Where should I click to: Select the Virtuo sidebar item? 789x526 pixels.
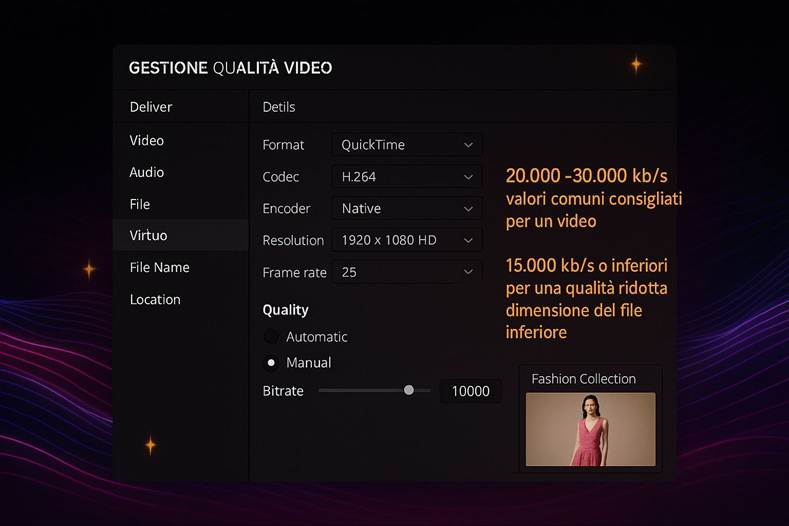point(149,236)
